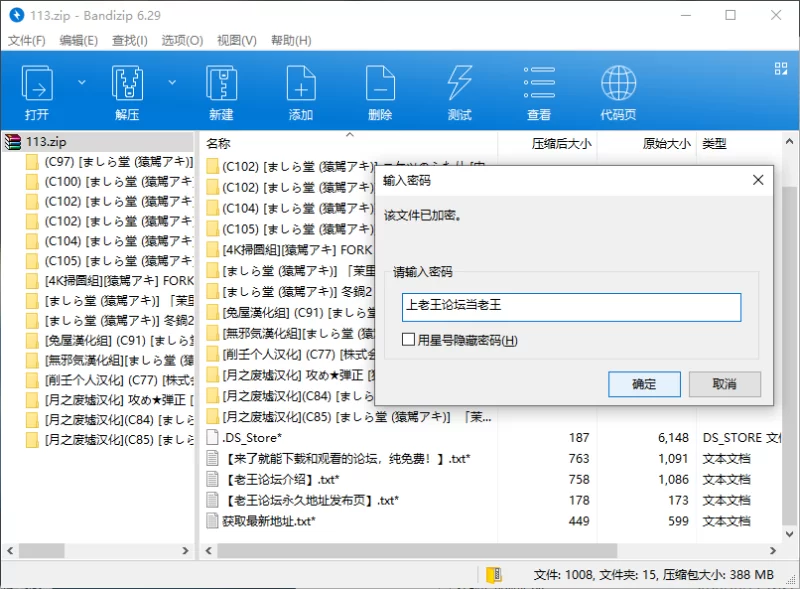800x589 pixels.
Task: Toggle the view-mode grid icon at top right
Action: coord(781,68)
